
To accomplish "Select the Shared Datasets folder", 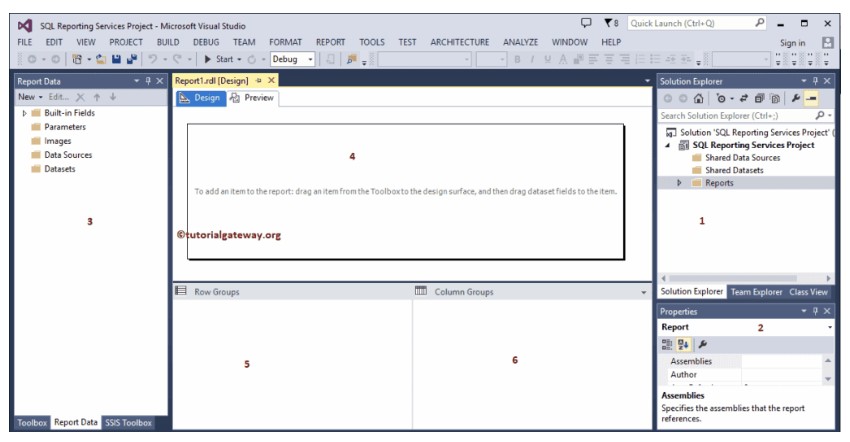I will pos(734,170).
